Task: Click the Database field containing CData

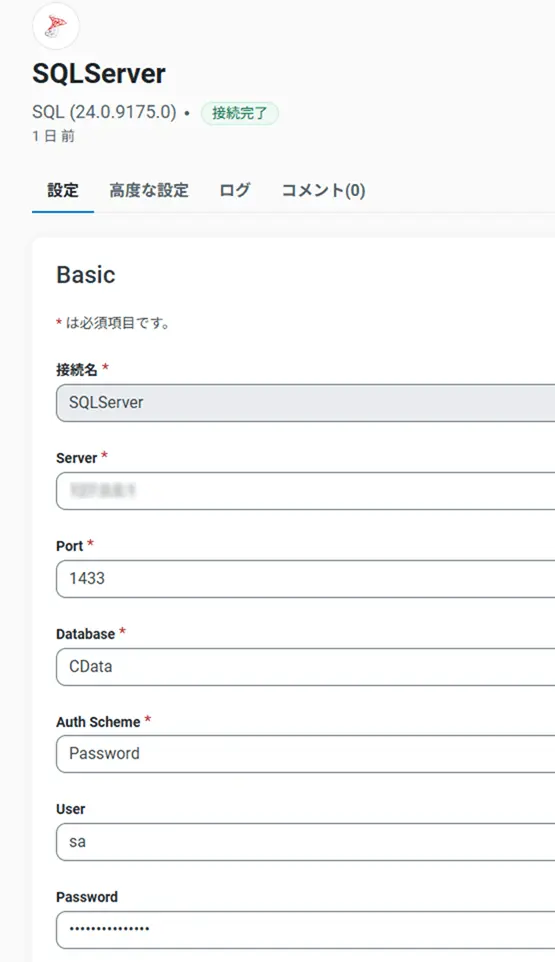Action: pos(305,666)
